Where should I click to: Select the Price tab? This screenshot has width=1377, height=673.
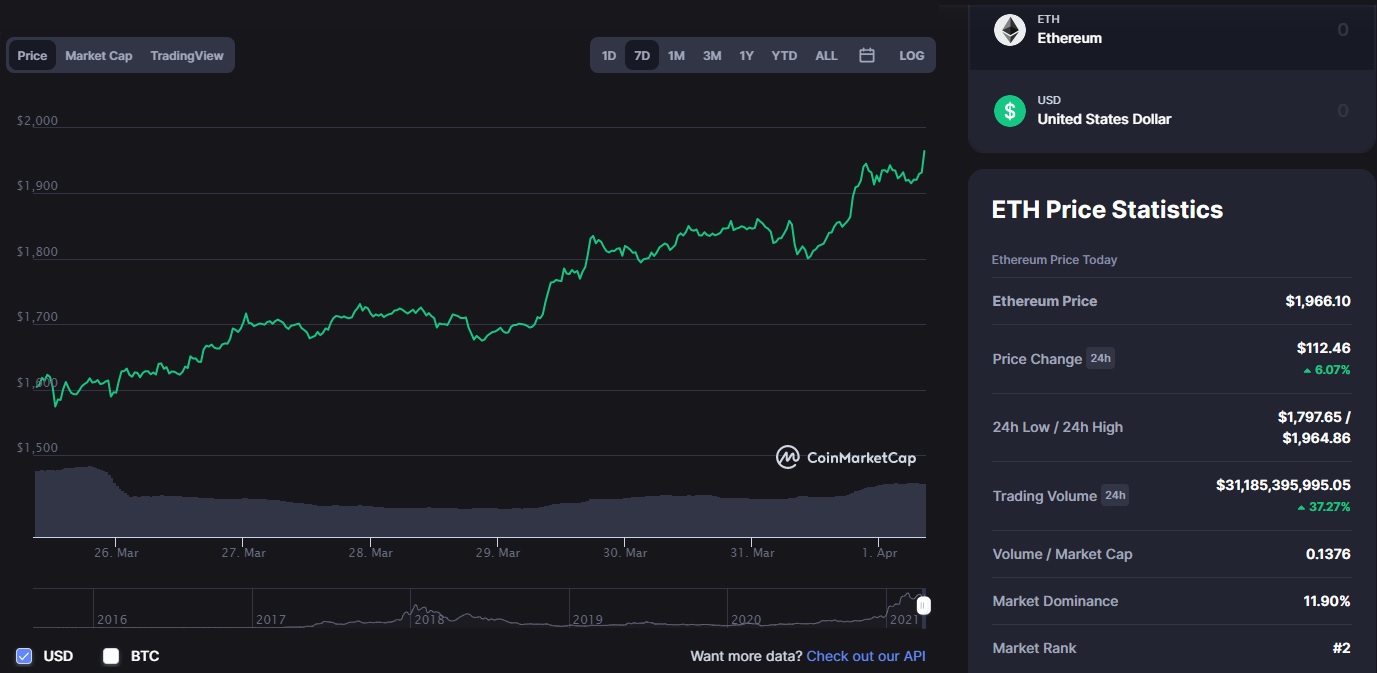(x=32, y=56)
